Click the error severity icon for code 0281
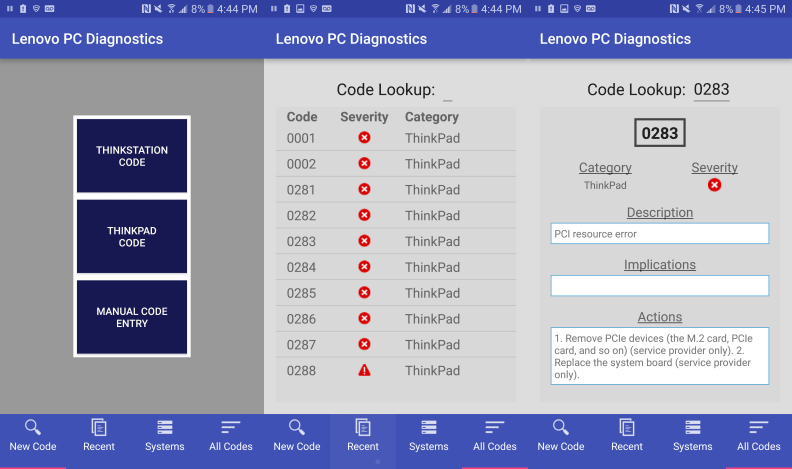 click(364, 189)
